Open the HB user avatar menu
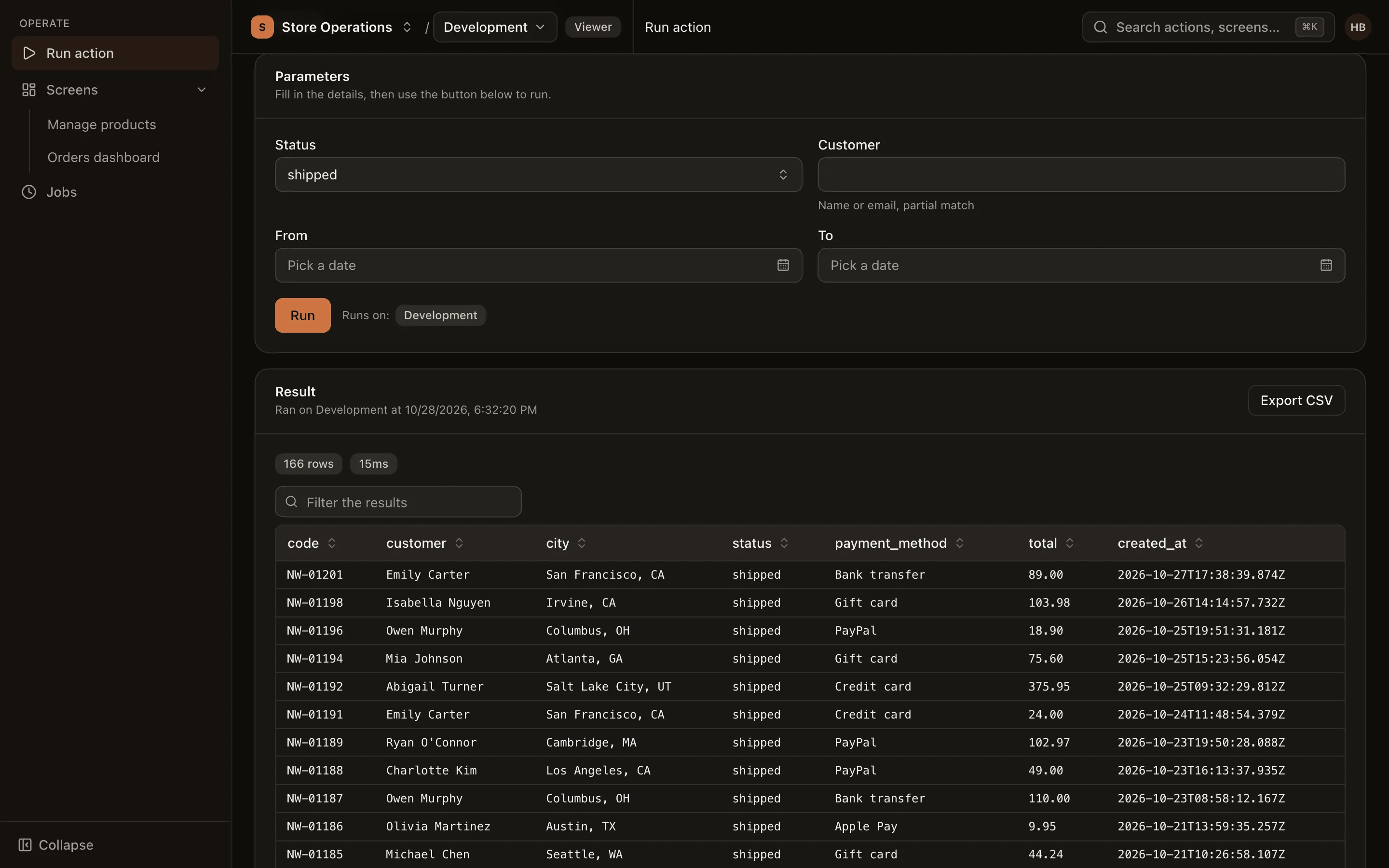Image resolution: width=1389 pixels, height=868 pixels. pos(1358,27)
